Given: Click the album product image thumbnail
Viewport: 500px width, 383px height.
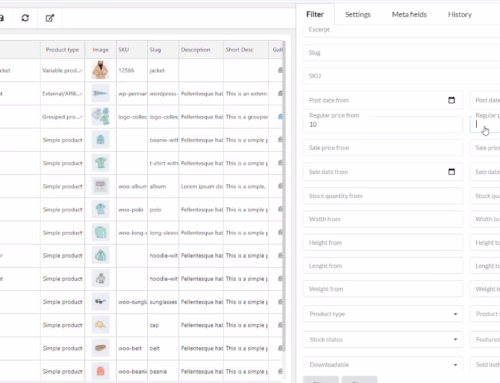Looking at the screenshot, I should tap(100, 186).
